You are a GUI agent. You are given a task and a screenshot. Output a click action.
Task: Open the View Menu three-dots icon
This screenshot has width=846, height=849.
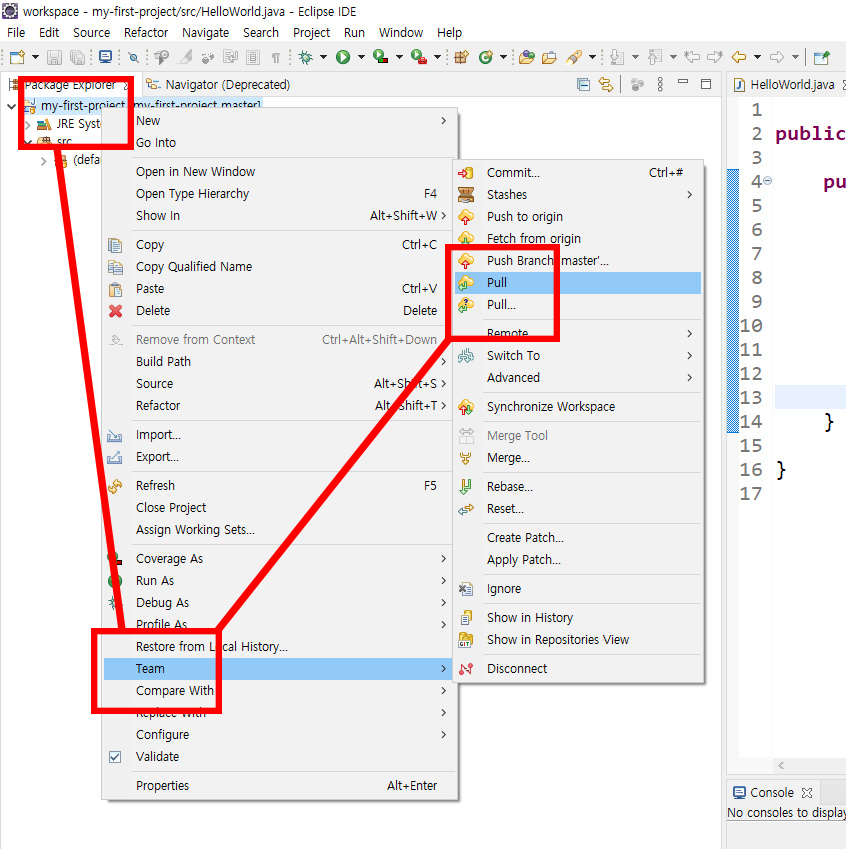pyautogui.click(x=660, y=84)
